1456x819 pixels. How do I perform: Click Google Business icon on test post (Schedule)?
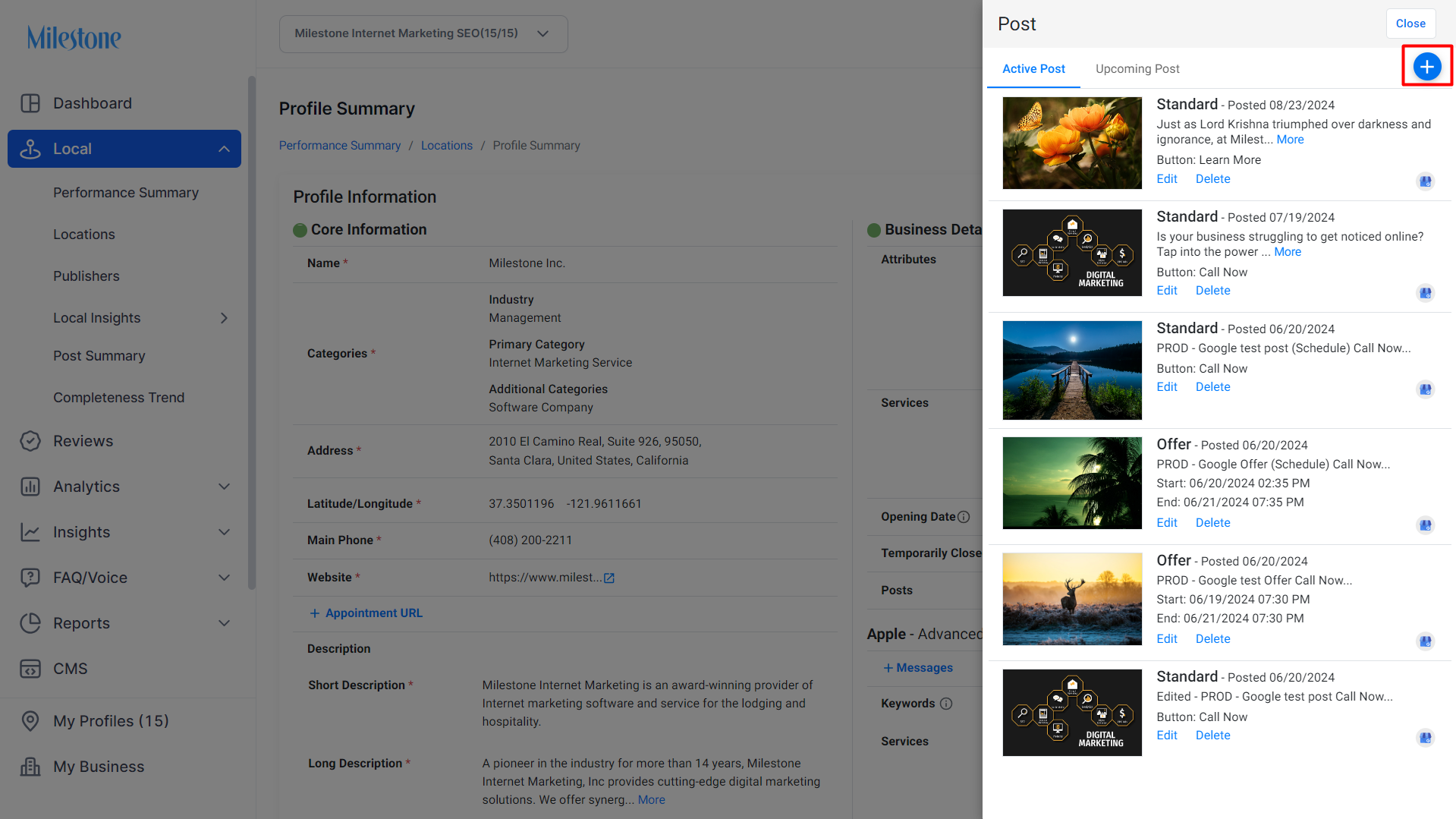1426,389
